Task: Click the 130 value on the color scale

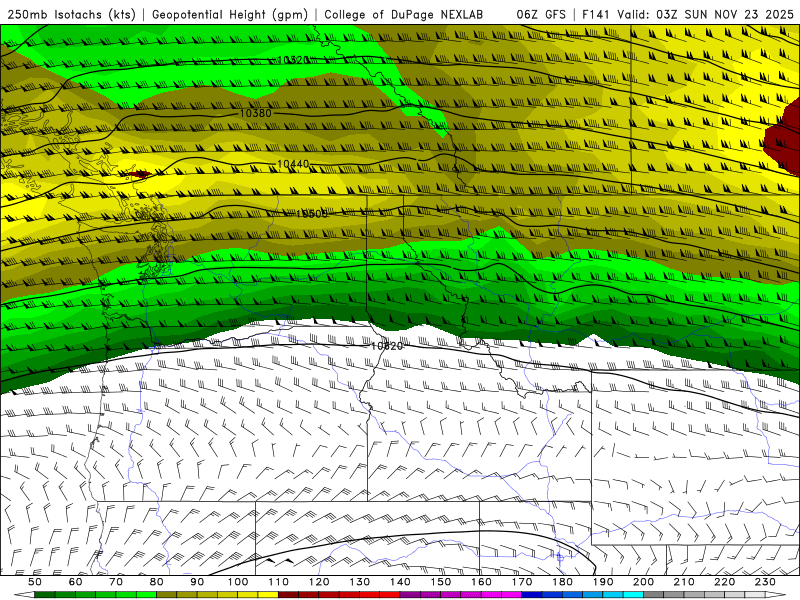Action: (360, 582)
